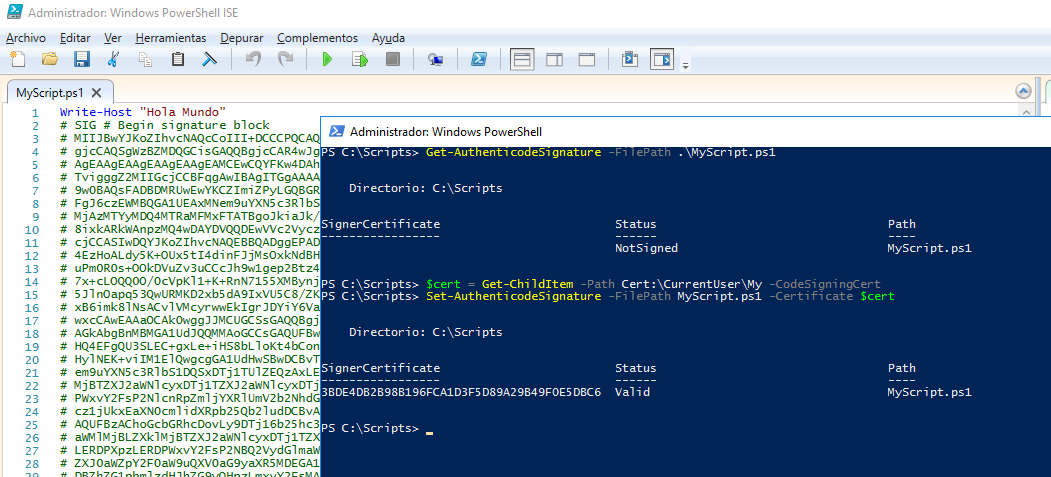Viewport: 1051px width, 477px height.
Task: Click the Windows PowerShell console title icon
Action: point(337,131)
